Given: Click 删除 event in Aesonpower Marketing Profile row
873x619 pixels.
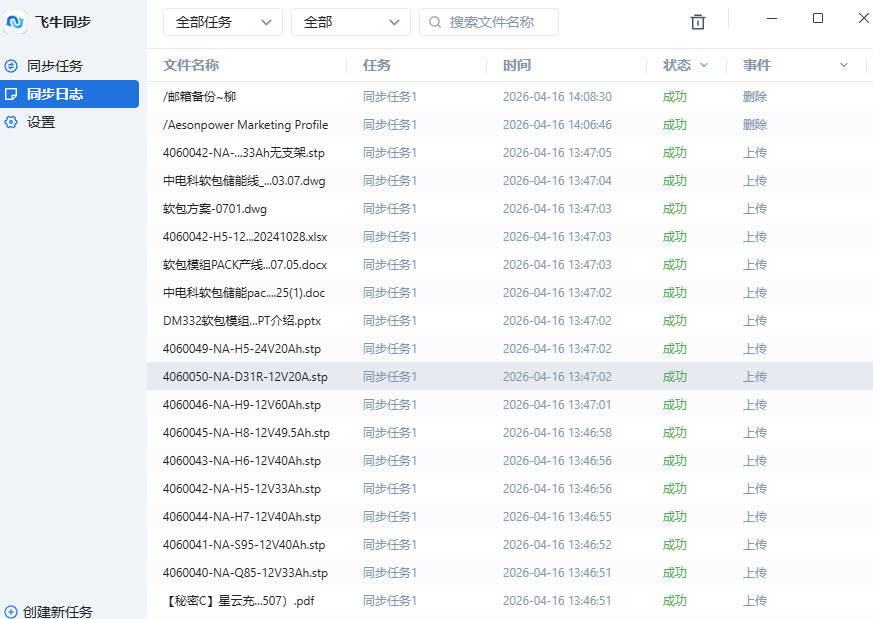Looking at the screenshot, I should point(755,125).
